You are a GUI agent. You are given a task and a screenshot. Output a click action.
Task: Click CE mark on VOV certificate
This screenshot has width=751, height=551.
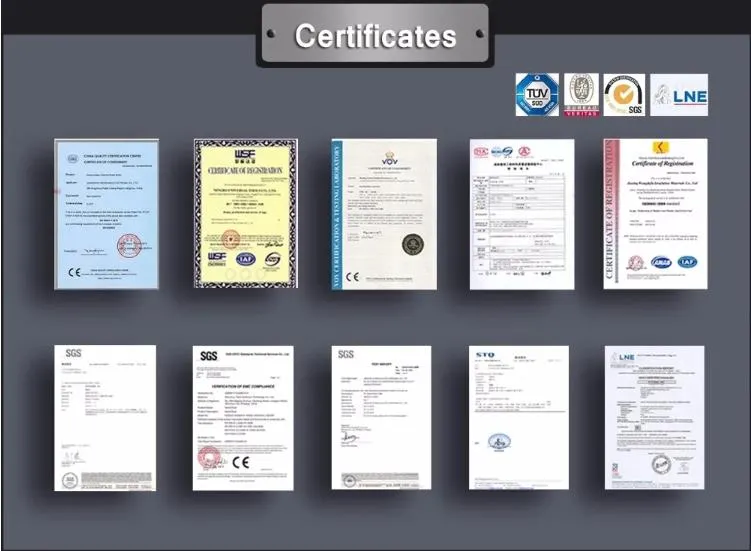pyautogui.click(x=353, y=277)
